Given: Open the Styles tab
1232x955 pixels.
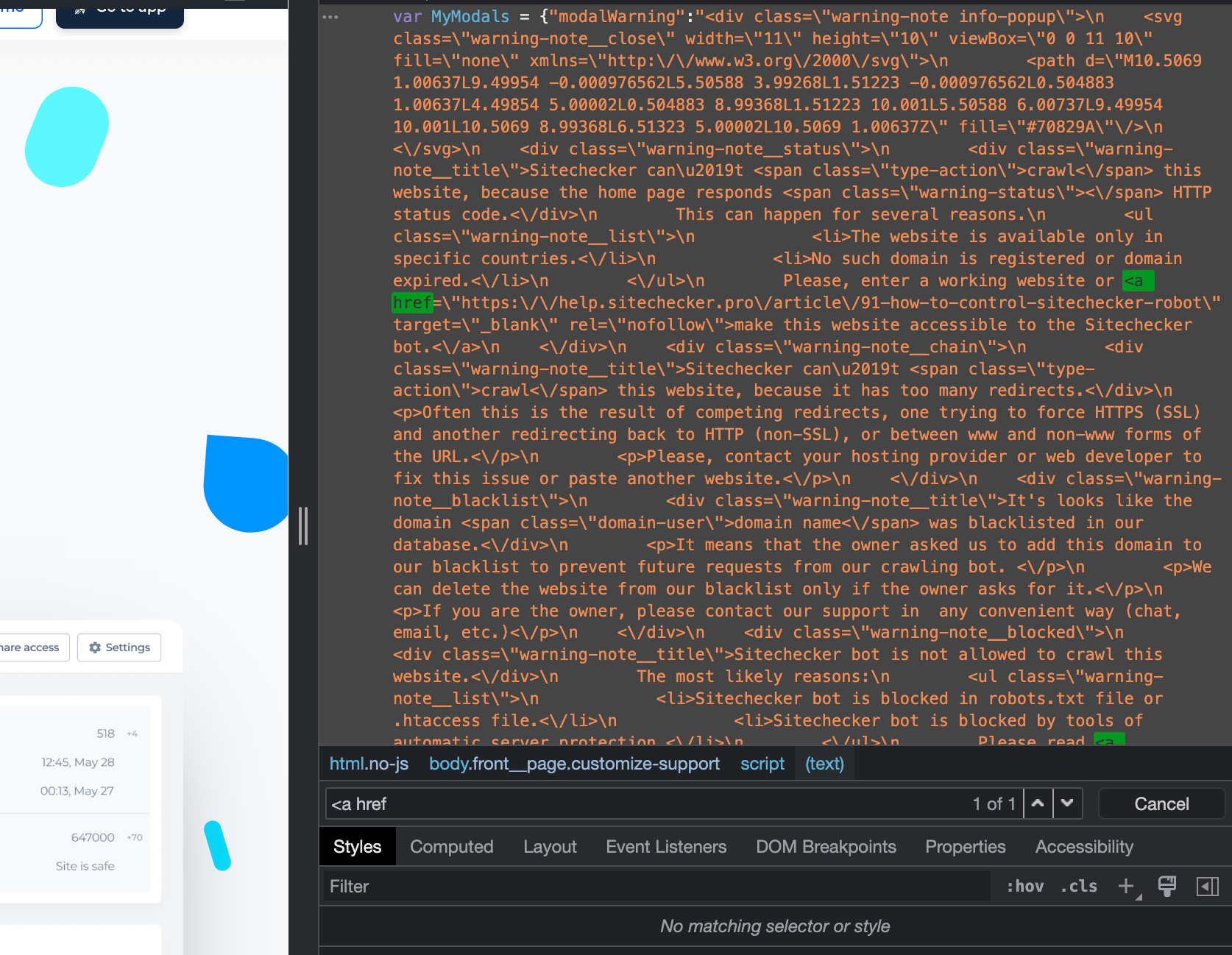Looking at the screenshot, I should (x=357, y=847).
